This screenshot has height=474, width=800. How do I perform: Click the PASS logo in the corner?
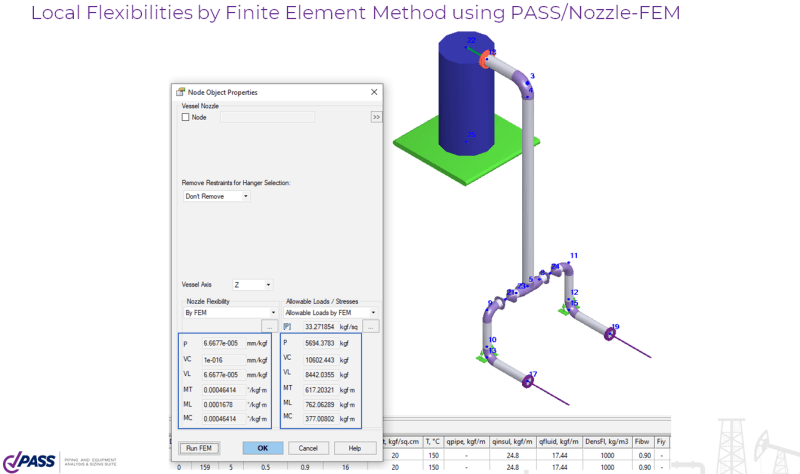click(x=29, y=462)
